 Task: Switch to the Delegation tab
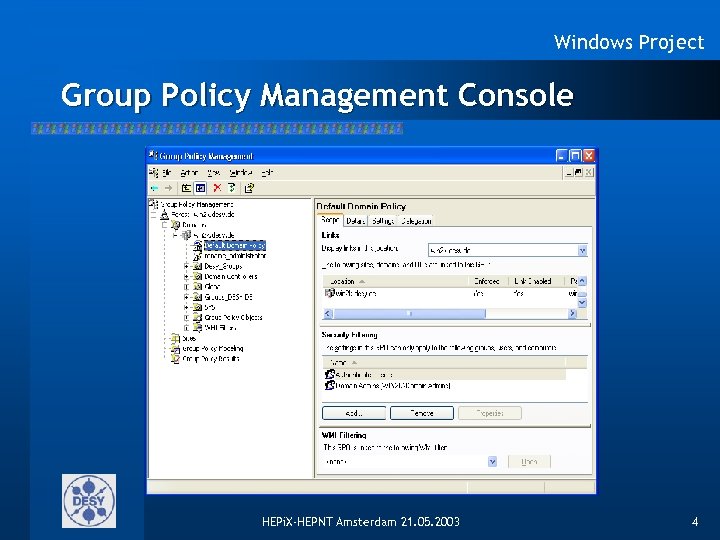(416, 221)
